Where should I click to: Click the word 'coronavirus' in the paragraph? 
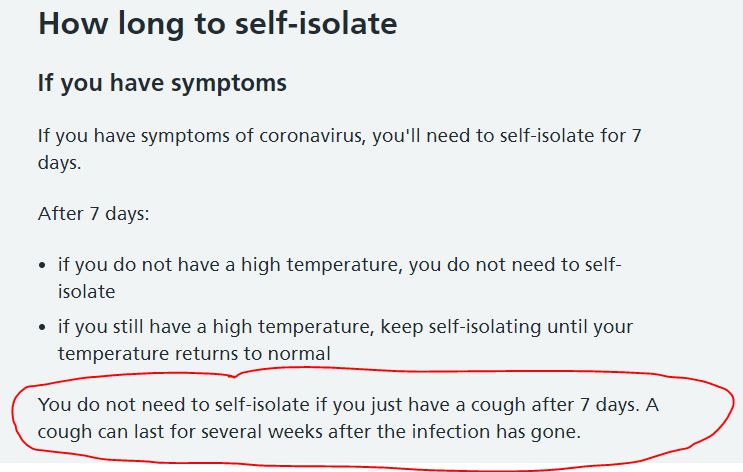(312, 136)
